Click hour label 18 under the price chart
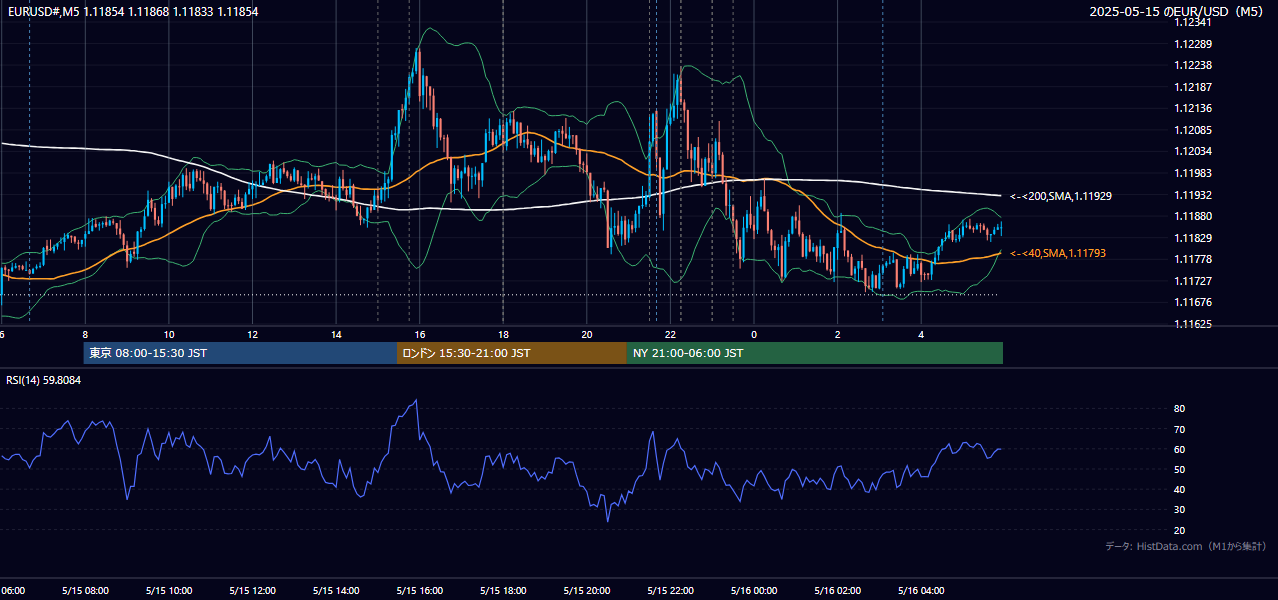The width and height of the screenshot is (1278, 600). 503,335
